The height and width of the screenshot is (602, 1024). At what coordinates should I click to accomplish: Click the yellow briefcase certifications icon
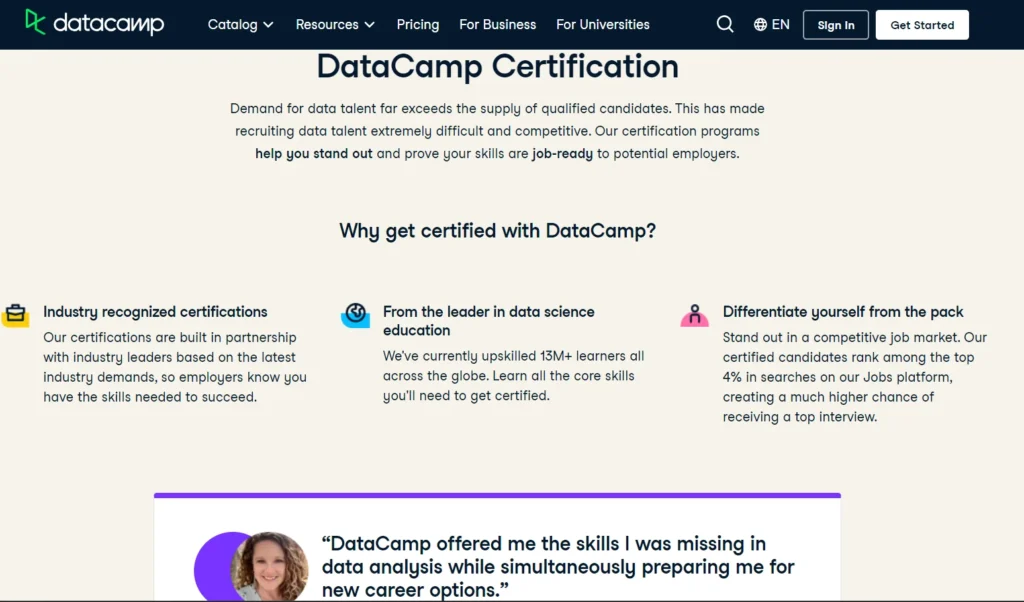click(16, 314)
